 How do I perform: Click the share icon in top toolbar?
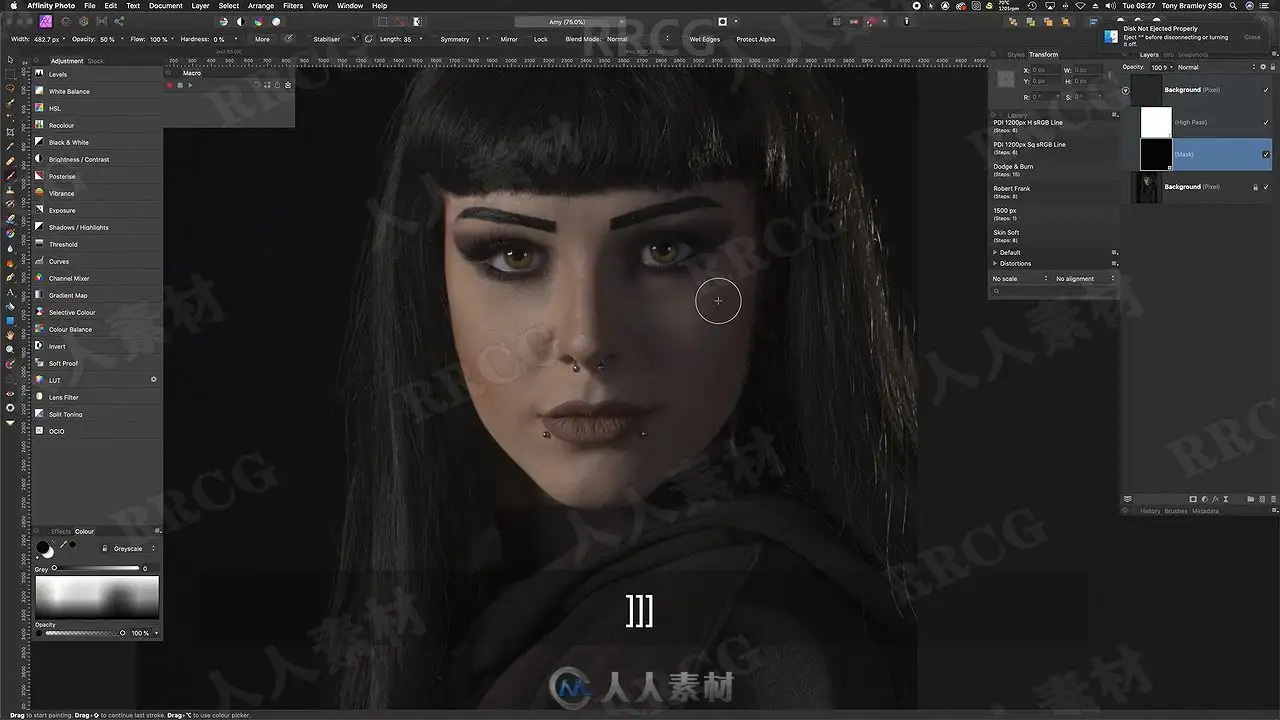[119, 21]
